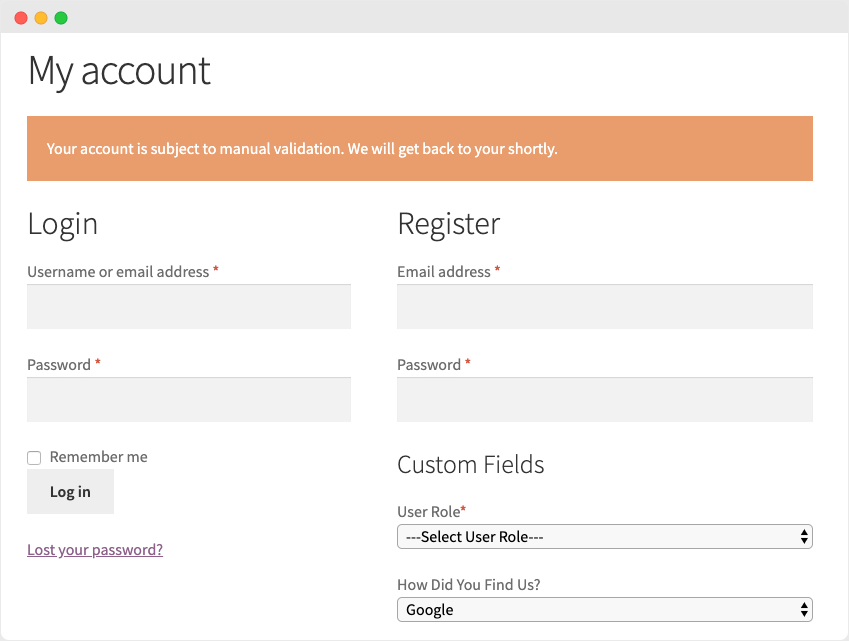
Task: Open the User Role dropdown
Action: [605, 537]
